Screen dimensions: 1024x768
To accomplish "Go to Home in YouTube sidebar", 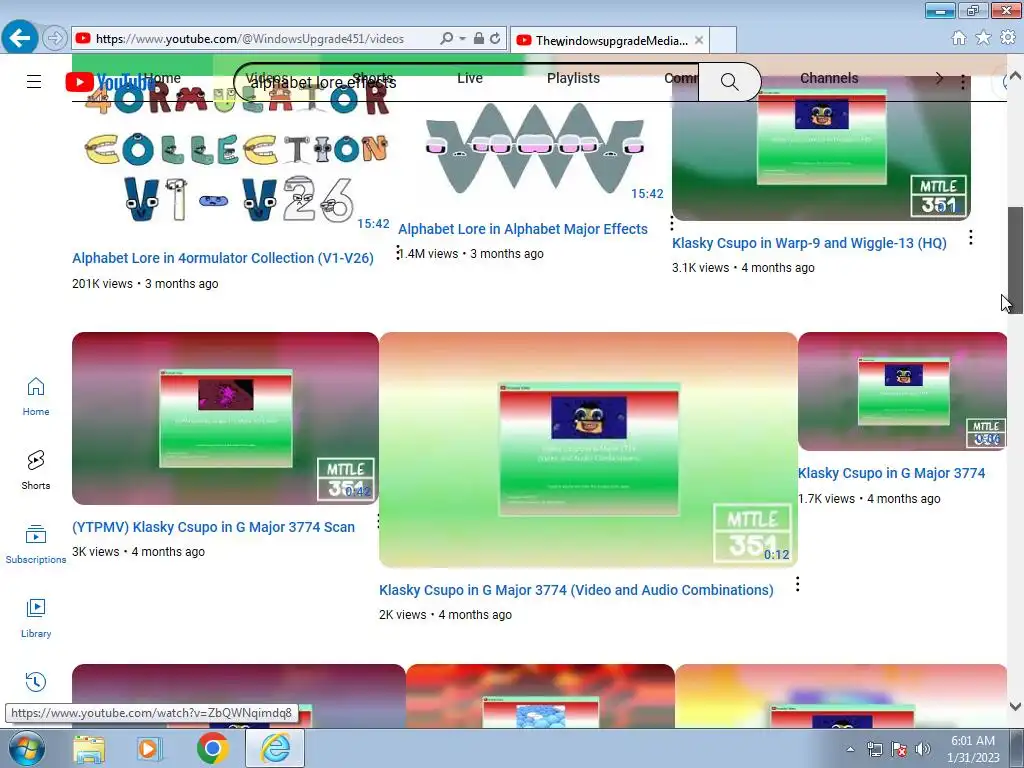I will pos(36,396).
